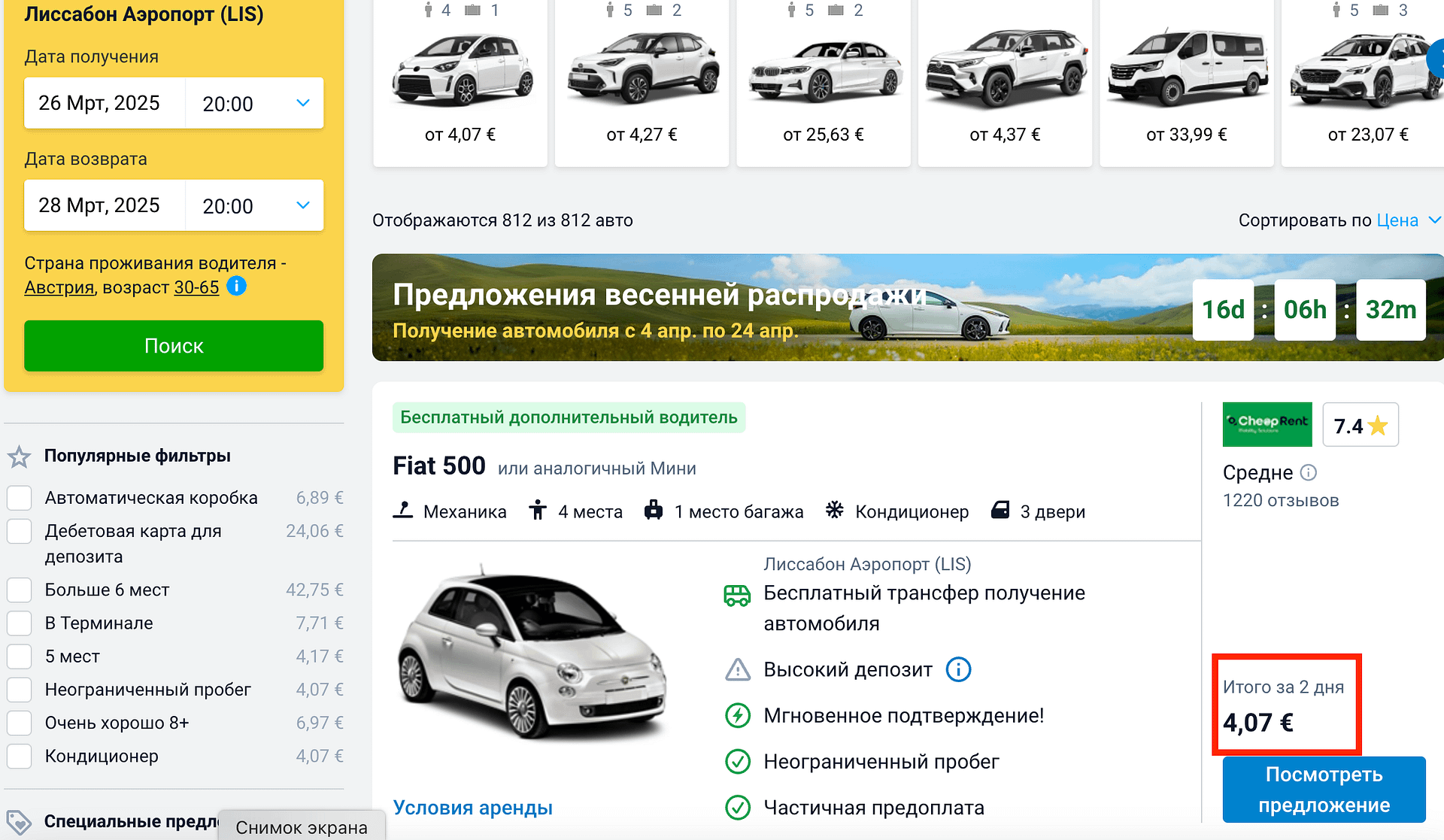Check the 5 мест filter
The width and height of the screenshot is (1444, 840).
(20, 657)
